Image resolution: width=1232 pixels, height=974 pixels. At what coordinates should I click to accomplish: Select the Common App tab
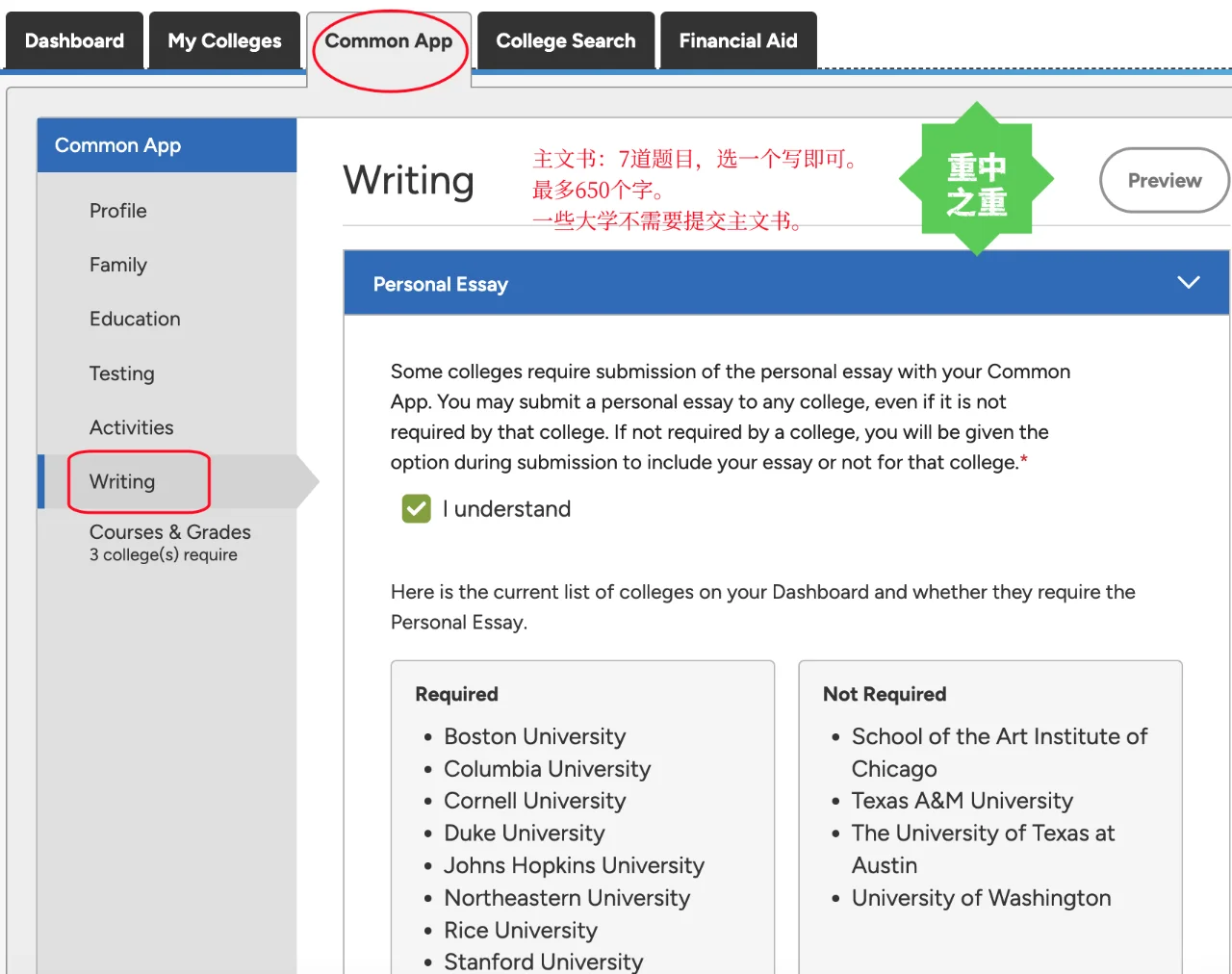pyautogui.click(x=389, y=40)
